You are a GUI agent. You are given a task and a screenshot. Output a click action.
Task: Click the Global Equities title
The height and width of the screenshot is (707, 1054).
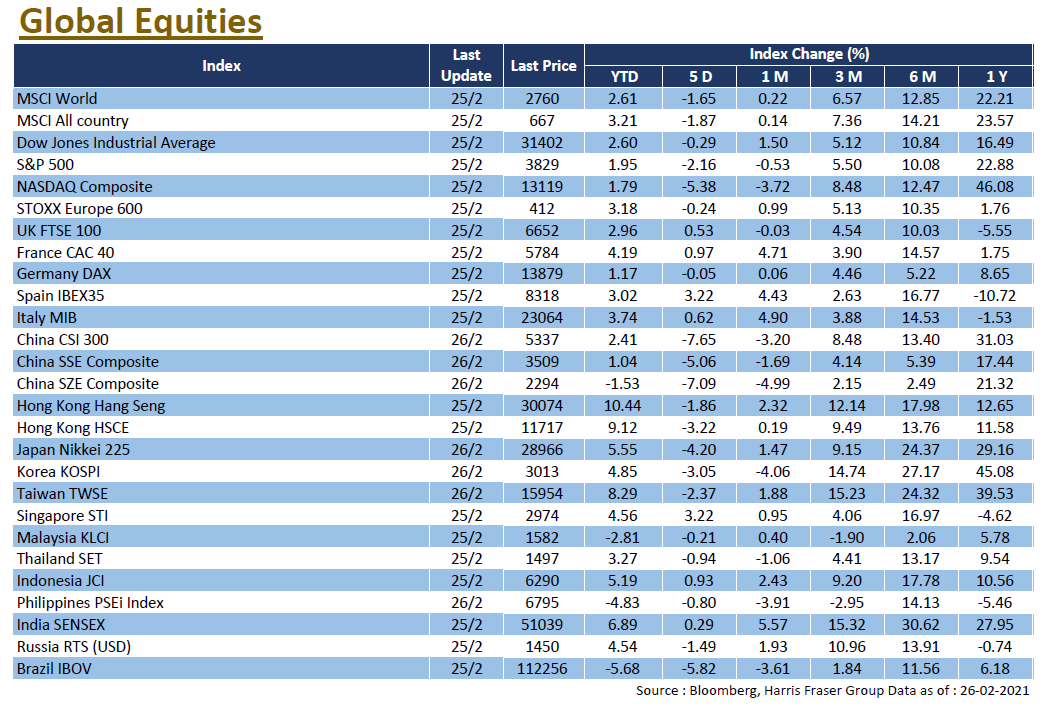tap(140, 22)
